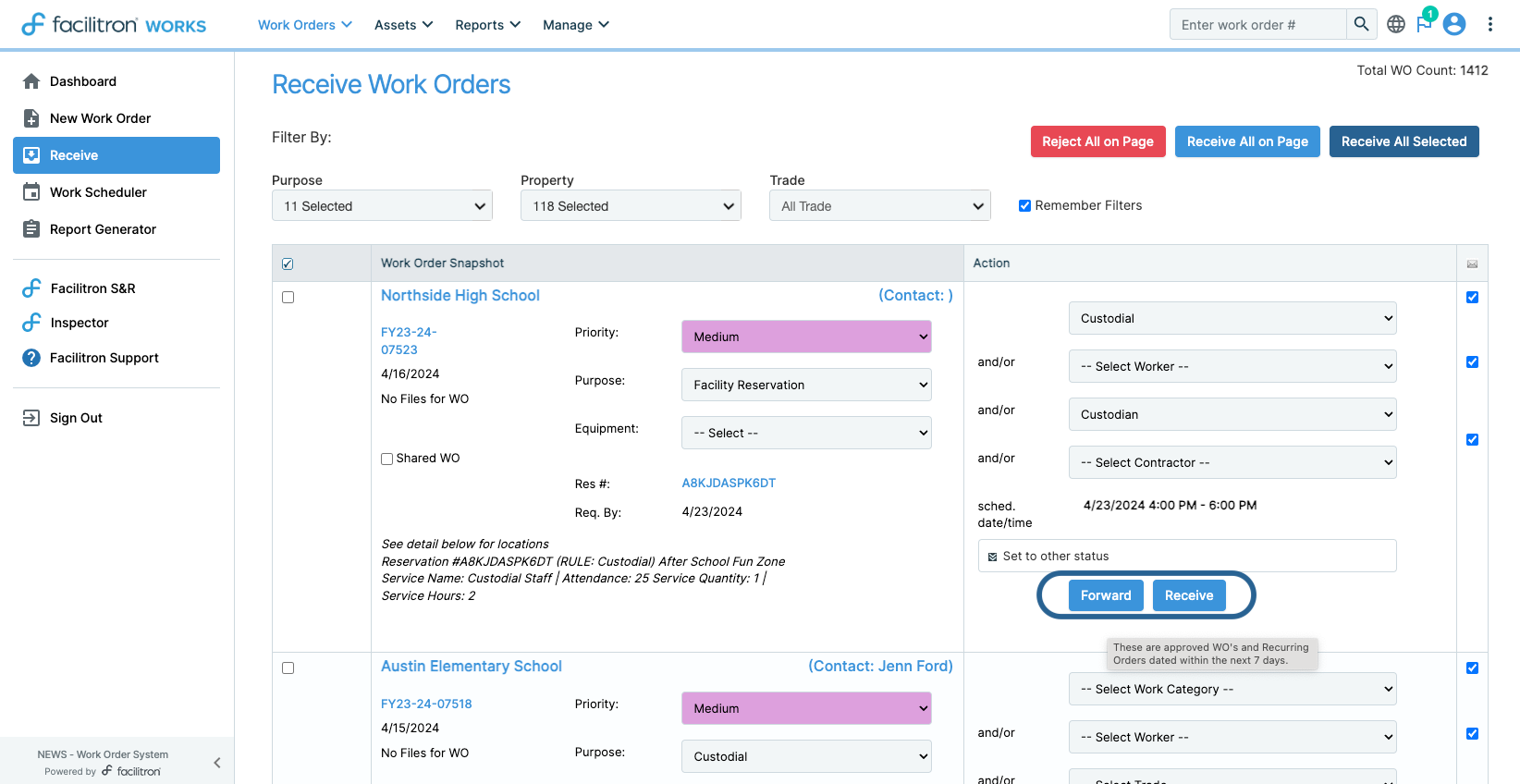Click Receive All on Page
The image size is (1520, 784).
[x=1247, y=141]
